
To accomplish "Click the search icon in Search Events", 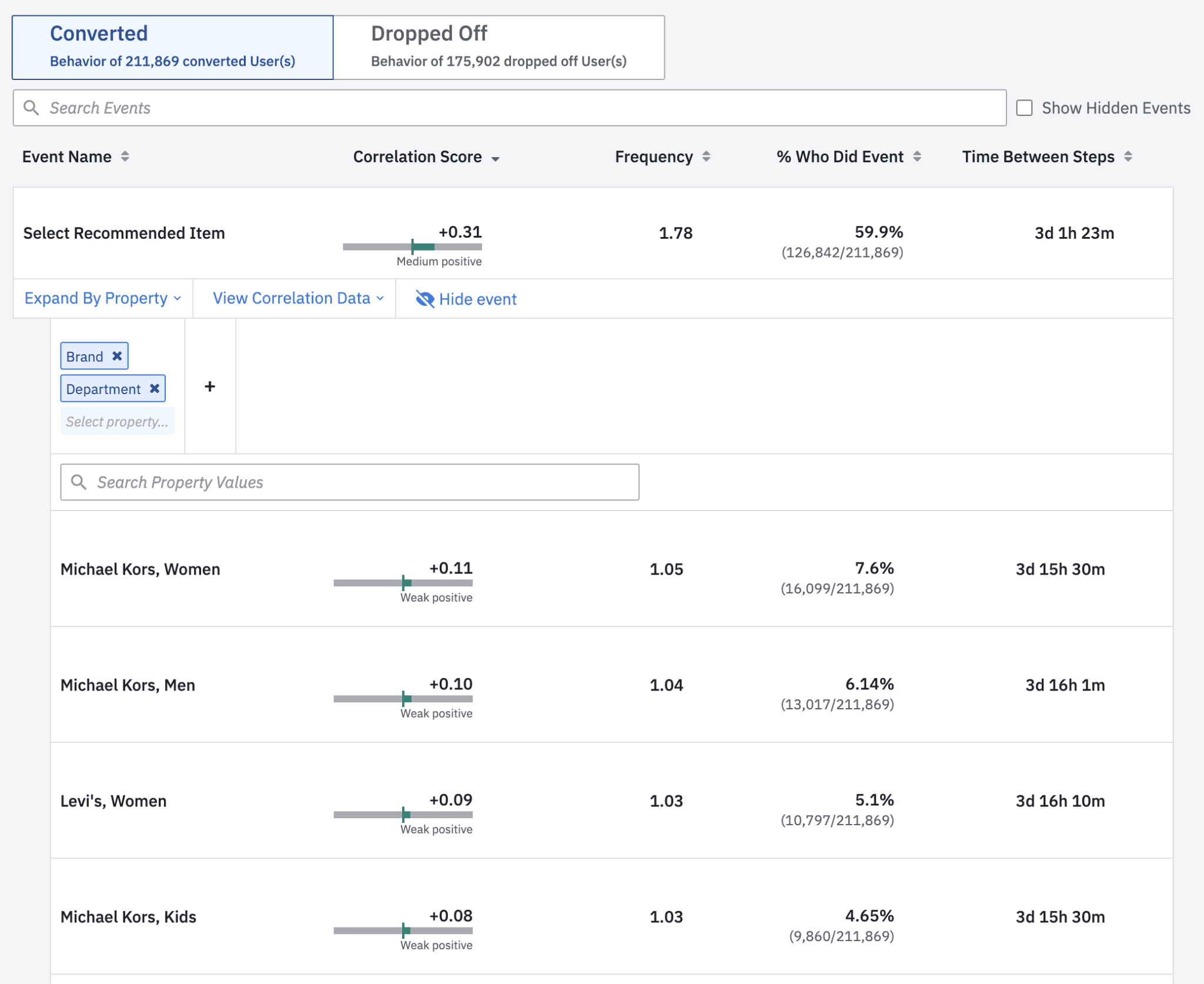I will (x=32, y=108).
